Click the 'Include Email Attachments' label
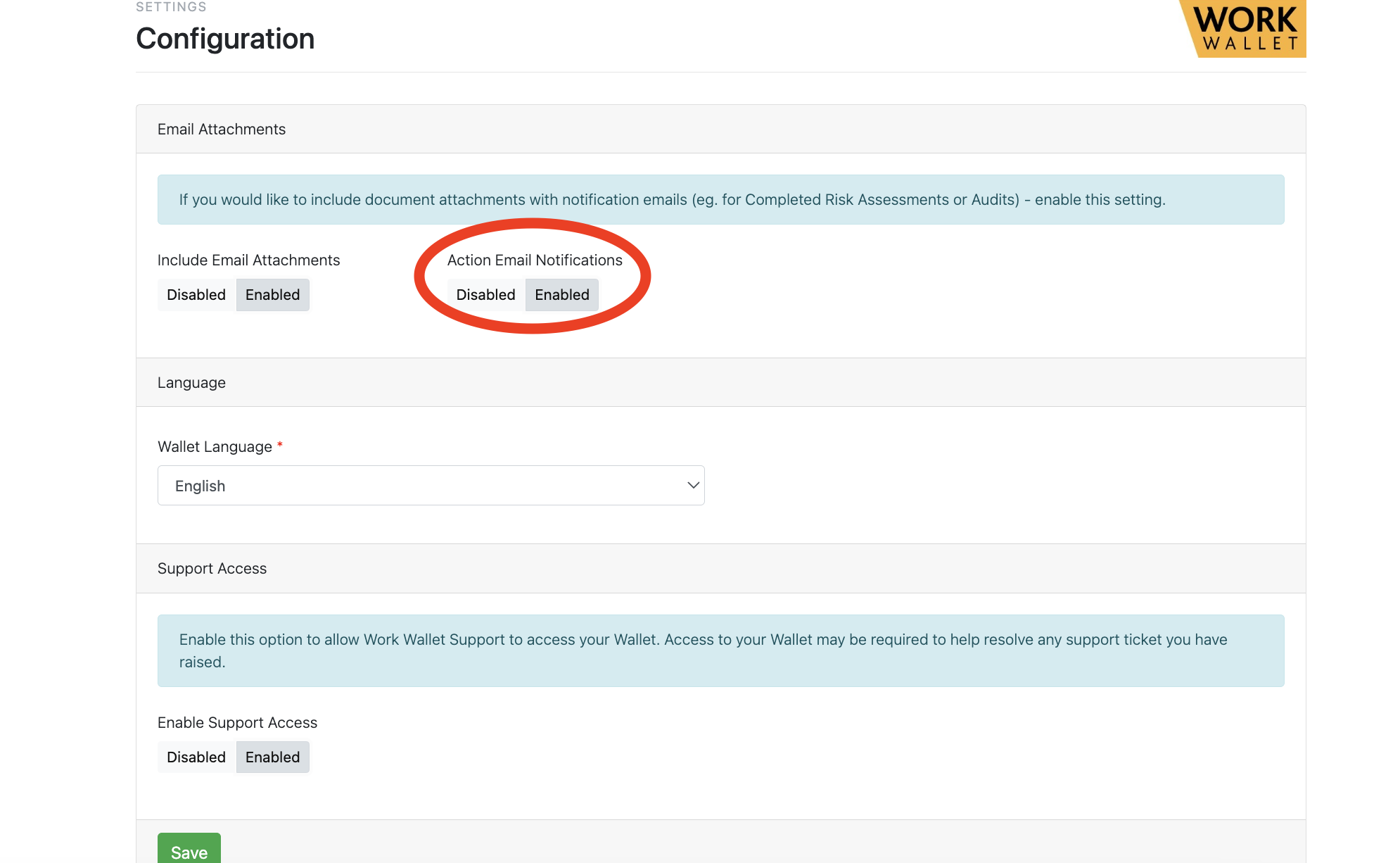The height and width of the screenshot is (863, 1400). [x=249, y=260]
